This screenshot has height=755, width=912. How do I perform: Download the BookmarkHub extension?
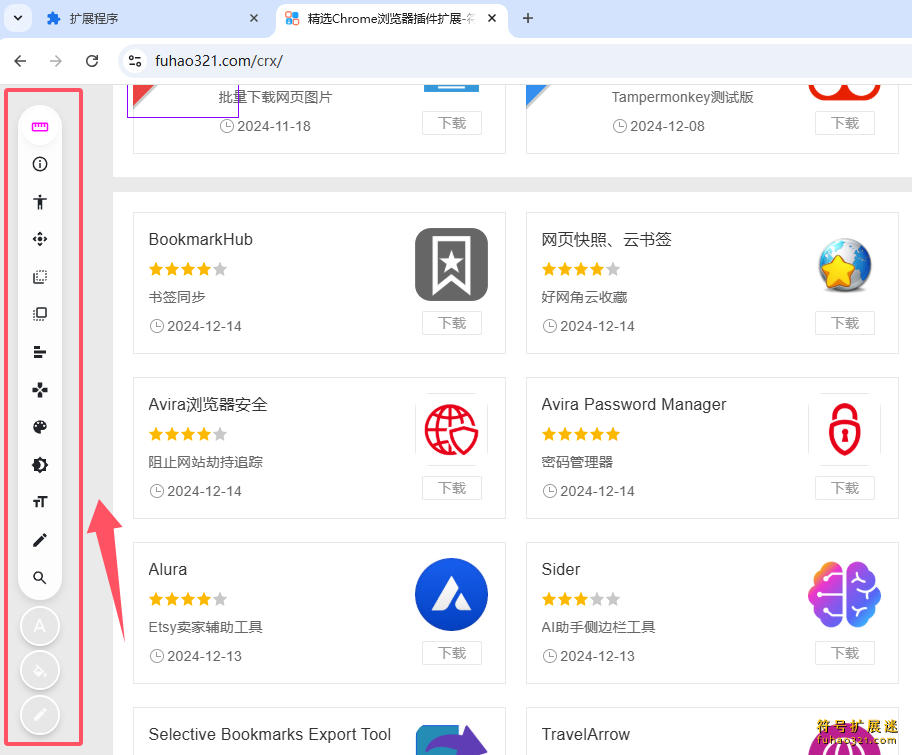(x=452, y=323)
